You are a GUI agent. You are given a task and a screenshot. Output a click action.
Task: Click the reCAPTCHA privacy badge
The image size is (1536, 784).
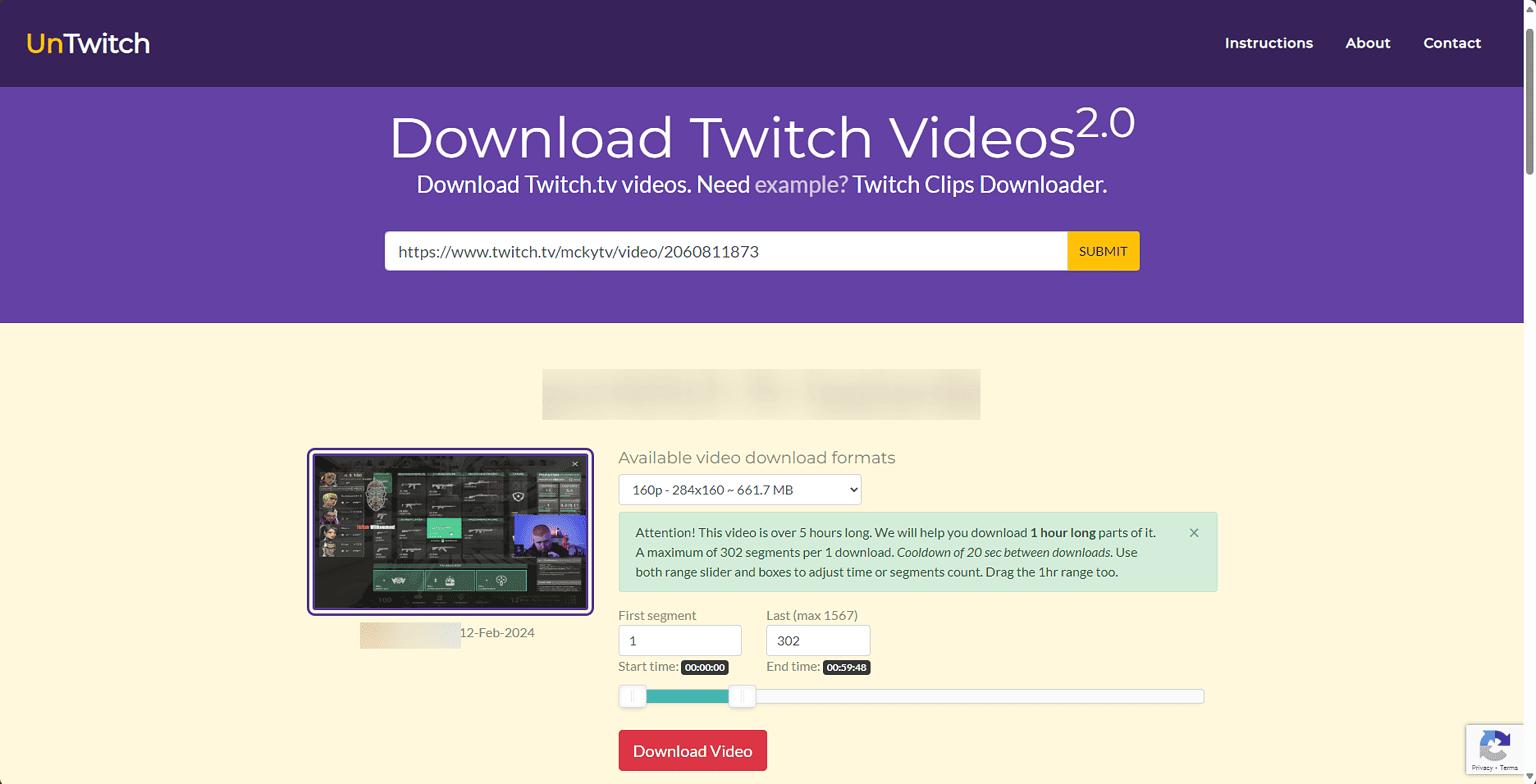pyautogui.click(x=1495, y=749)
